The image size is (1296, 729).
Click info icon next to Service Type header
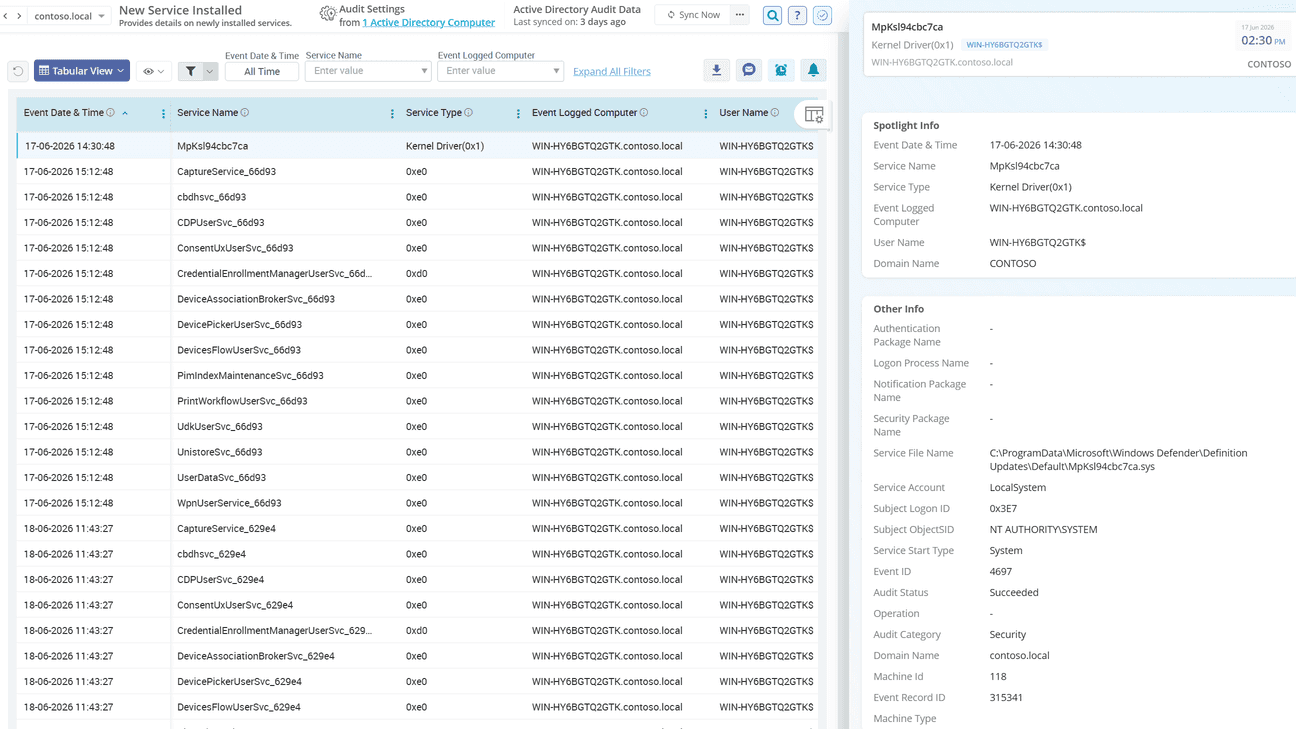tap(468, 113)
